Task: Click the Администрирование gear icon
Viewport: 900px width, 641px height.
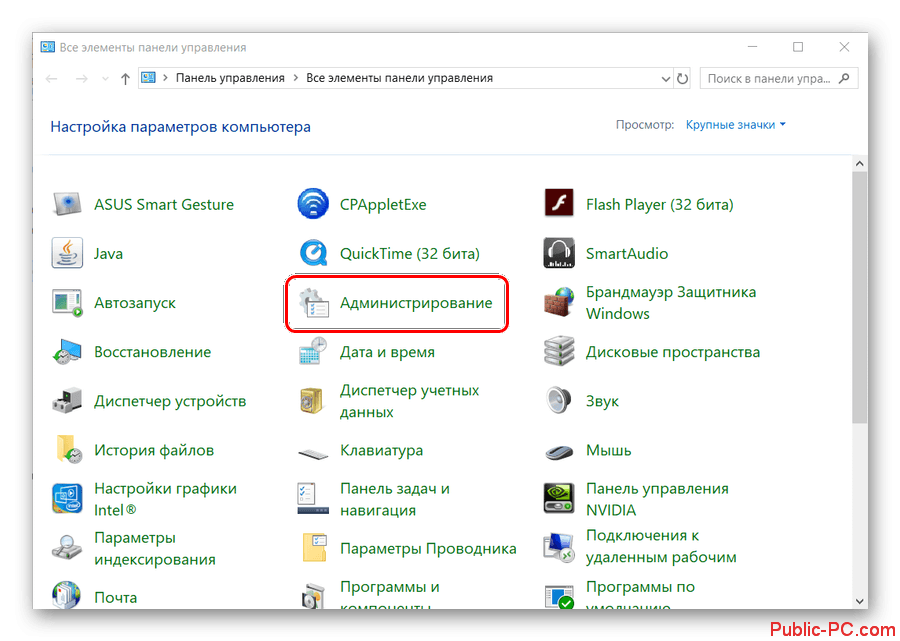Action: (313, 303)
